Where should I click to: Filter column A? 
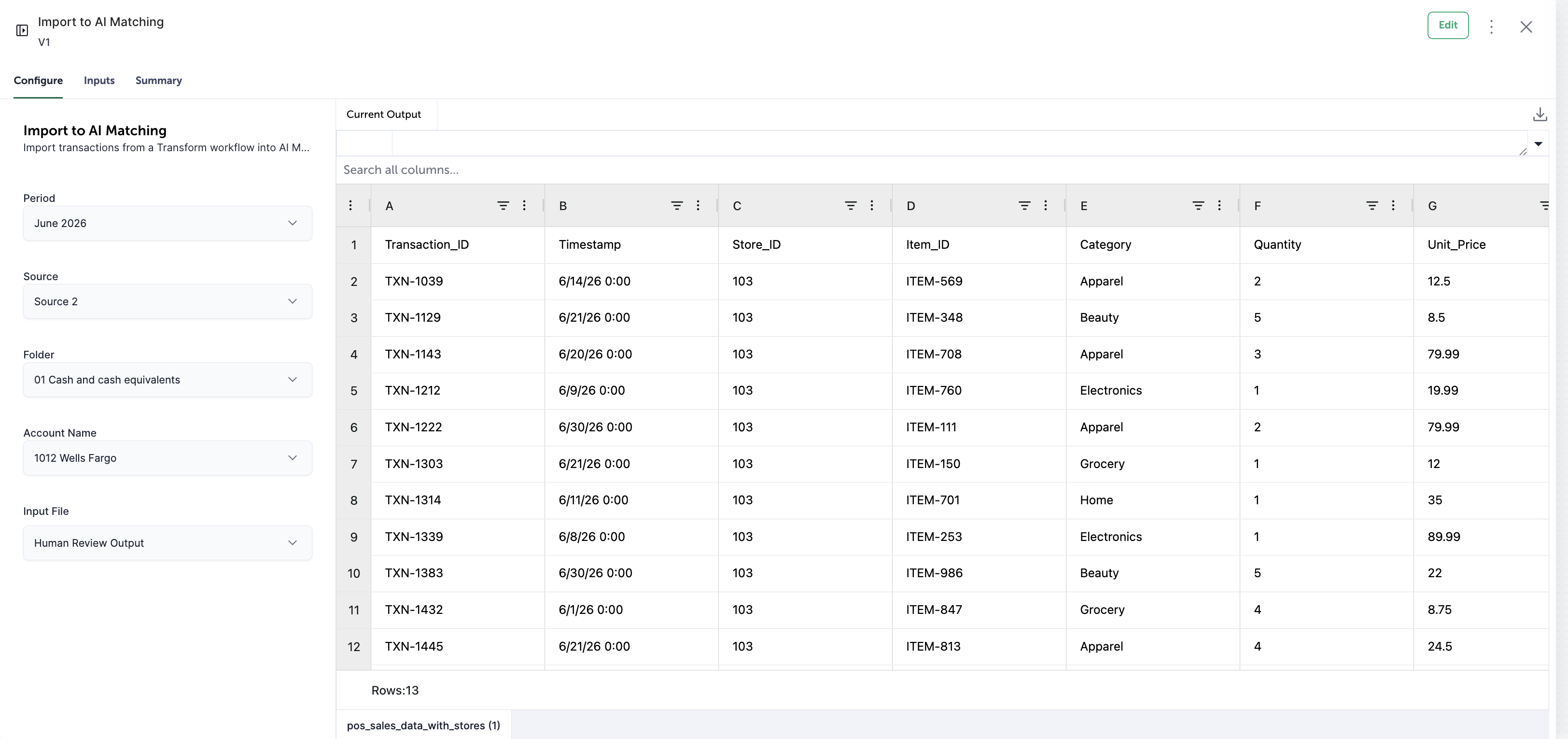pos(503,205)
